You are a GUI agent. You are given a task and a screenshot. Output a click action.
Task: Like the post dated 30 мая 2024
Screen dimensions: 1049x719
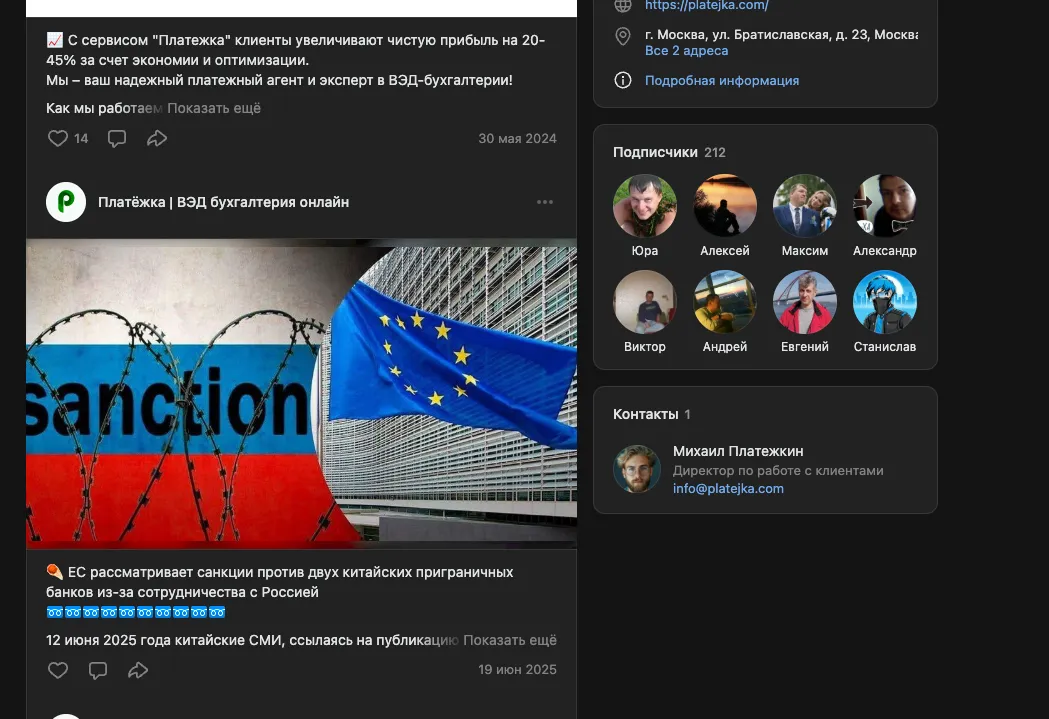click(58, 138)
